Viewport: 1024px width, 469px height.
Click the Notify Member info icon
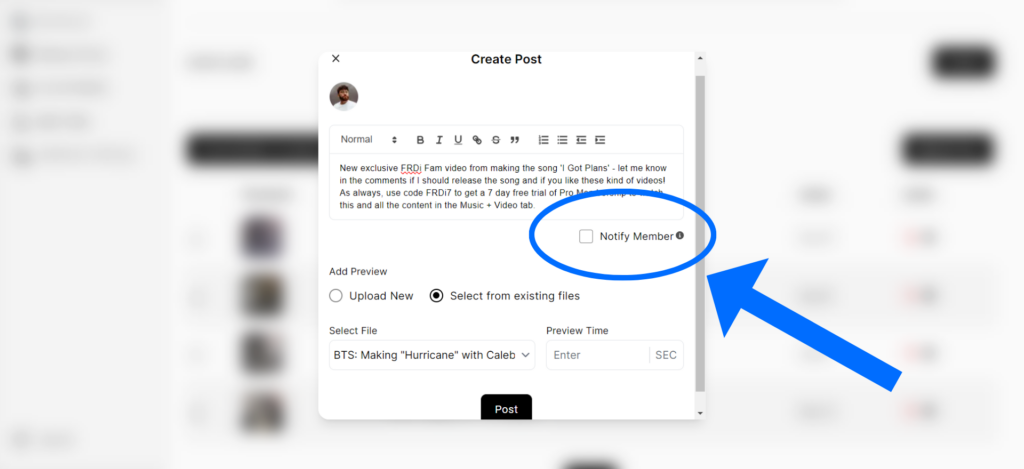tap(680, 235)
